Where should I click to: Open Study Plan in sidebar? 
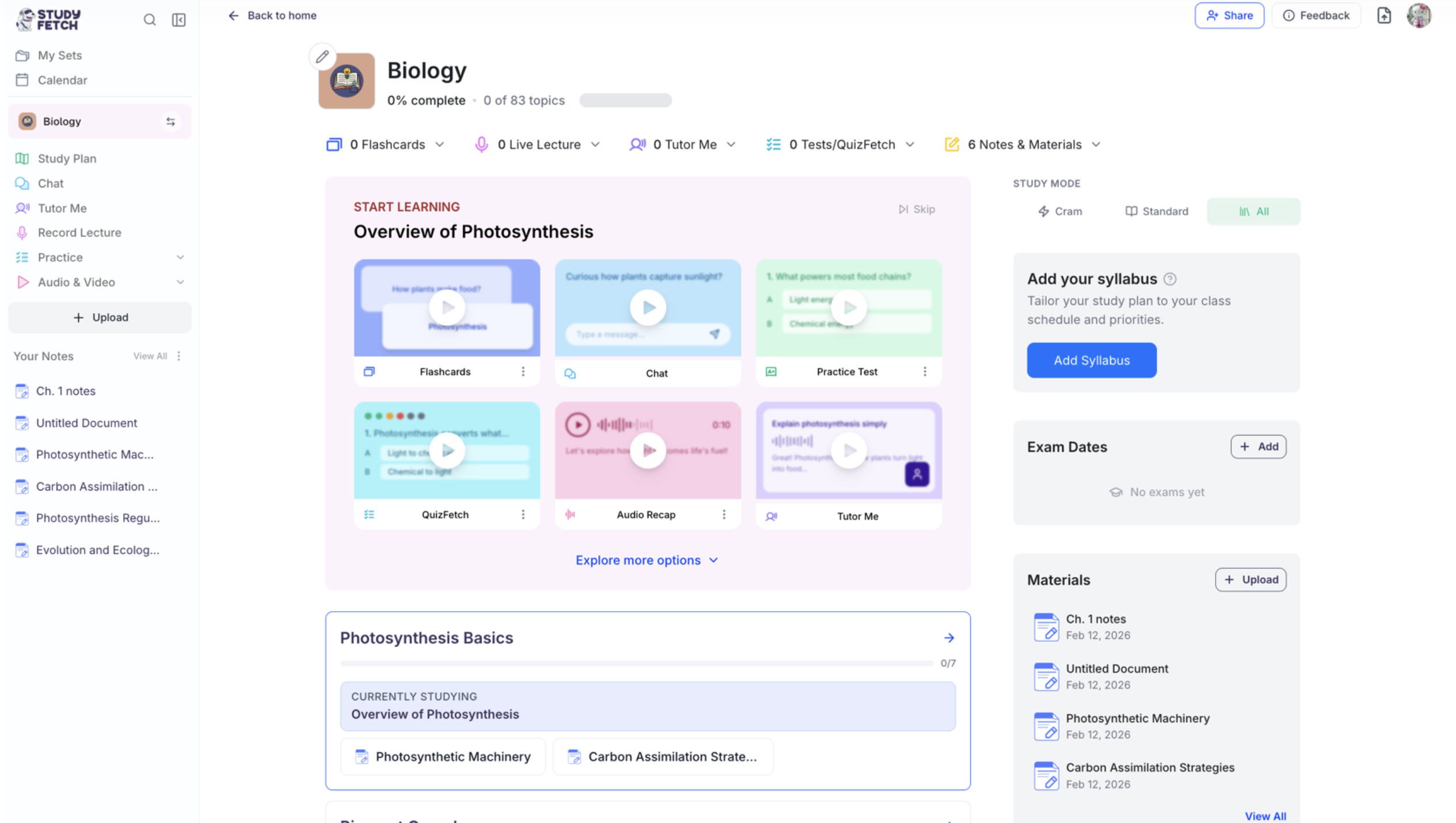pos(67,158)
